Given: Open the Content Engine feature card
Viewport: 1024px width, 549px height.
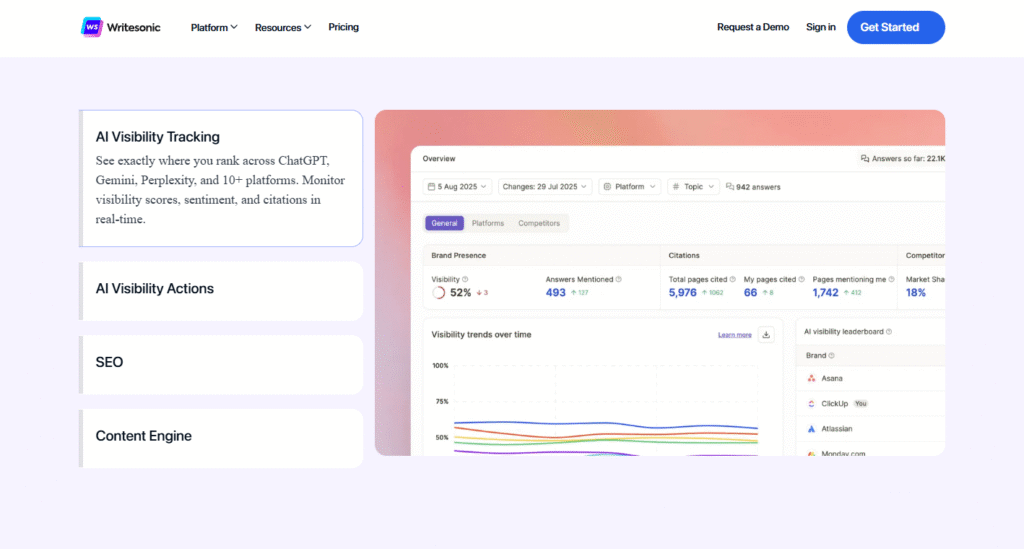Looking at the screenshot, I should [221, 439].
